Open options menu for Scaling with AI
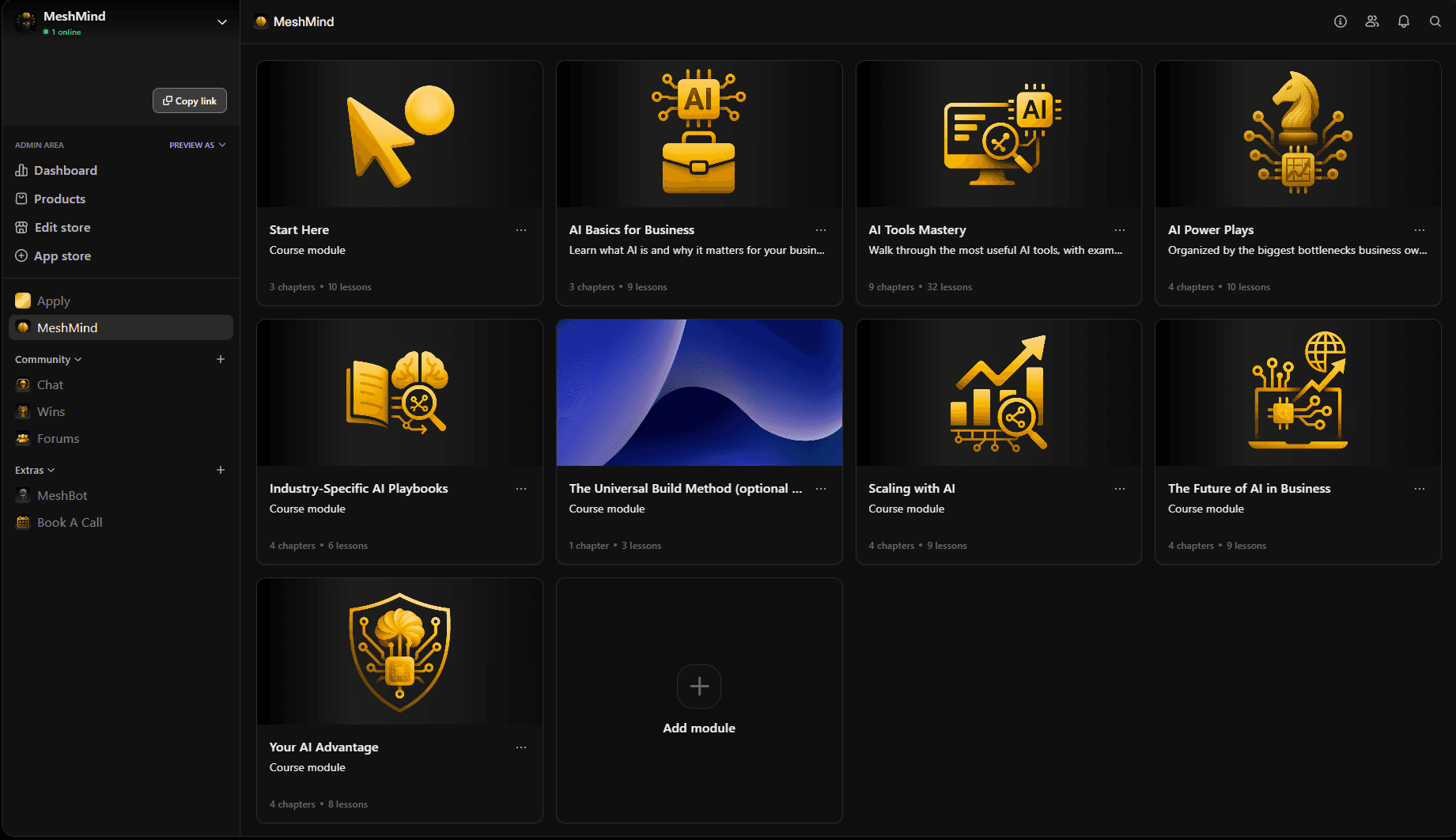Screen dimensions: 1456x840 1120,489
